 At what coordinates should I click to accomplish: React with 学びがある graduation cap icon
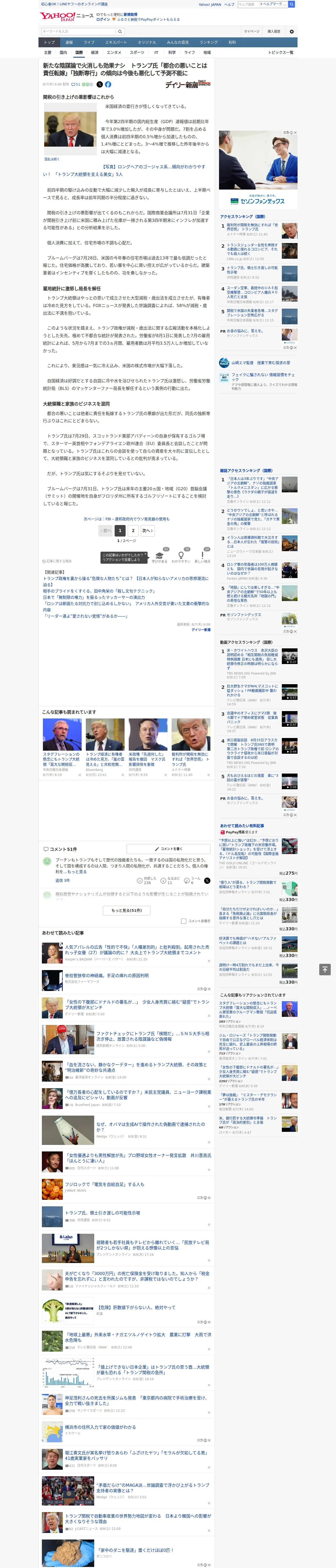point(160,556)
